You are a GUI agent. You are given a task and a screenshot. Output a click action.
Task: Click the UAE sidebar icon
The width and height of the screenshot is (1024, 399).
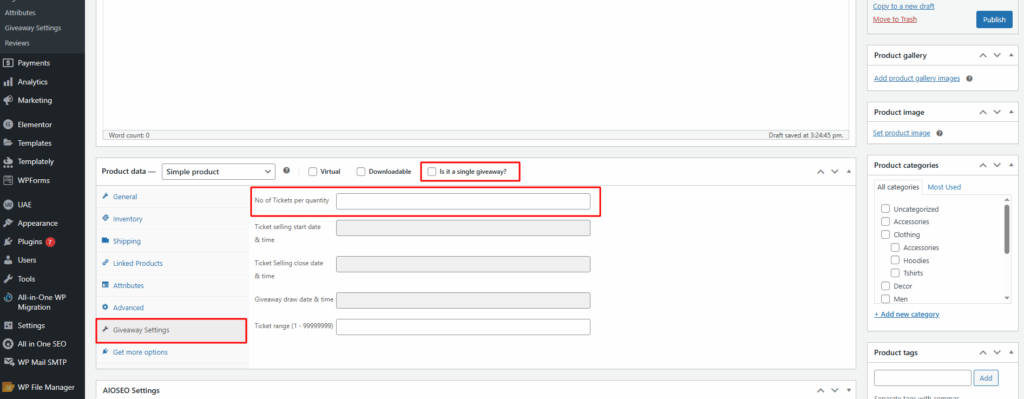[x=8, y=204]
